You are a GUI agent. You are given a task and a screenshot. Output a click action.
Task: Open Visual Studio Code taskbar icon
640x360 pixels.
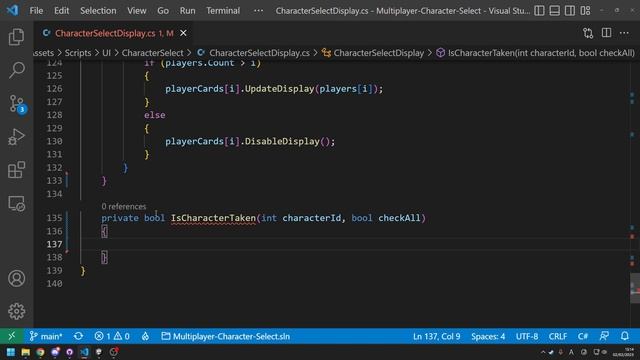[84, 352]
